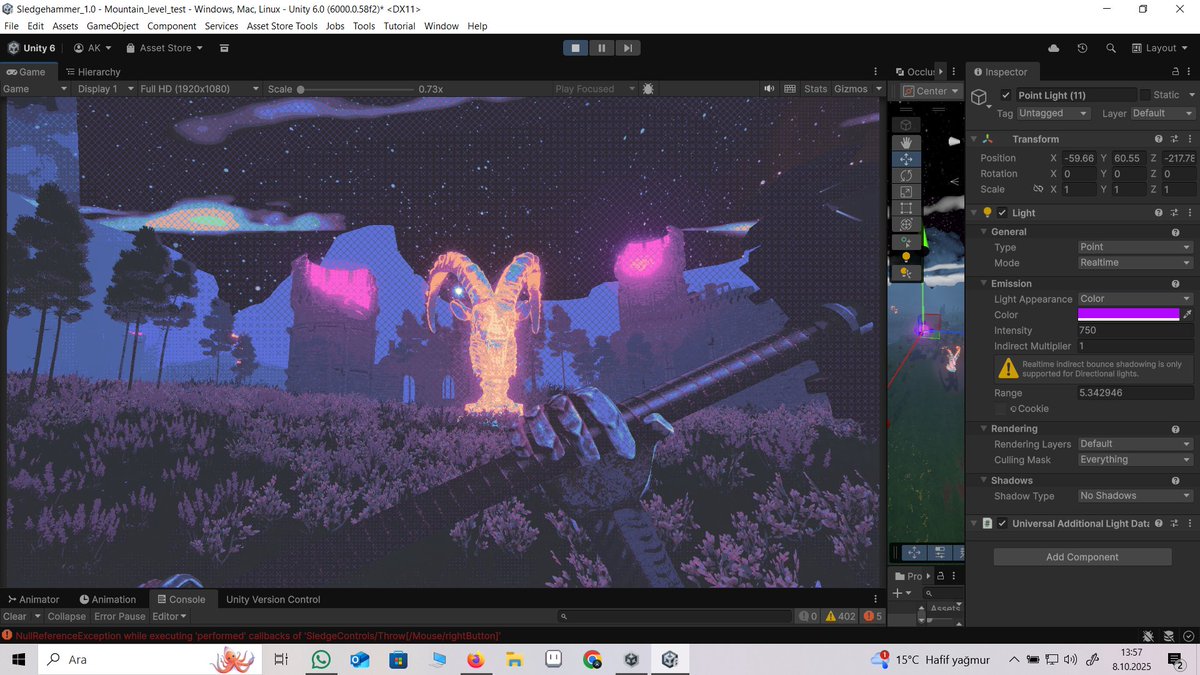The image size is (1200, 675).
Task: Open WhatsApp from the taskbar
Action: (x=321, y=660)
